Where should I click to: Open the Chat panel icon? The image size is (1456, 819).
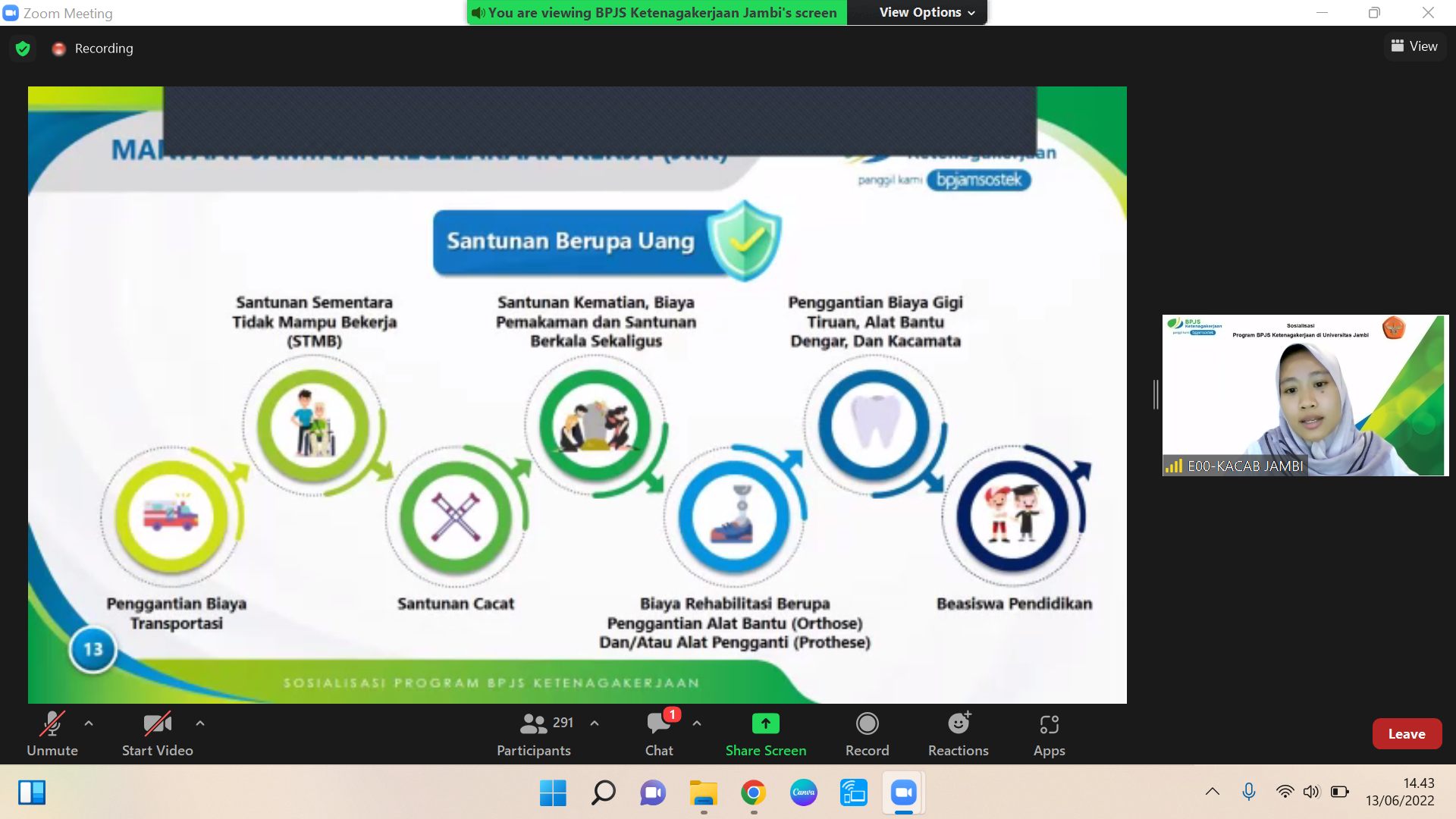658,724
